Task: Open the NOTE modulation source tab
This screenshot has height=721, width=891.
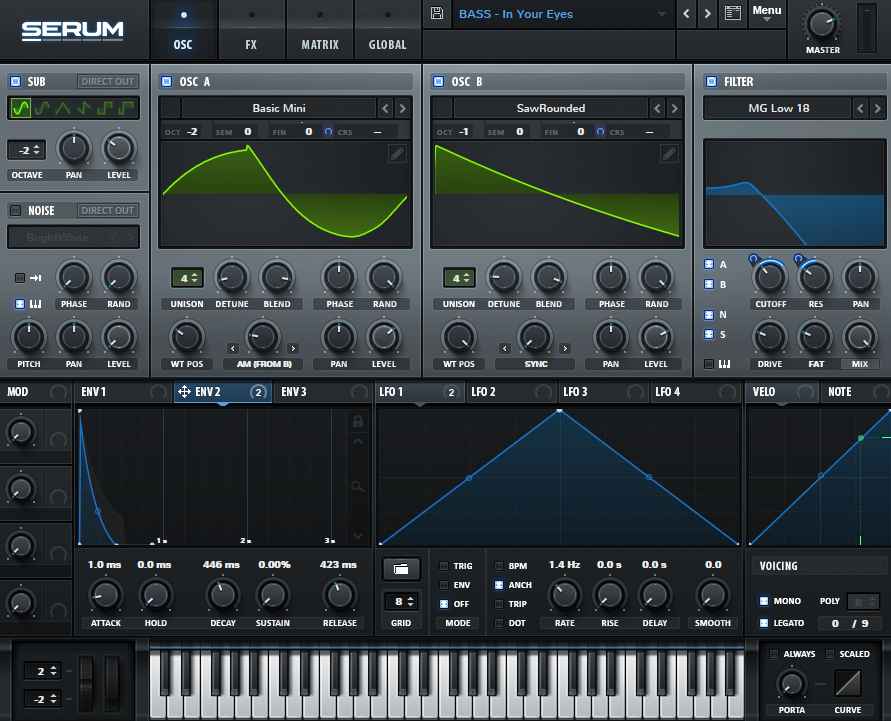Action: click(855, 392)
